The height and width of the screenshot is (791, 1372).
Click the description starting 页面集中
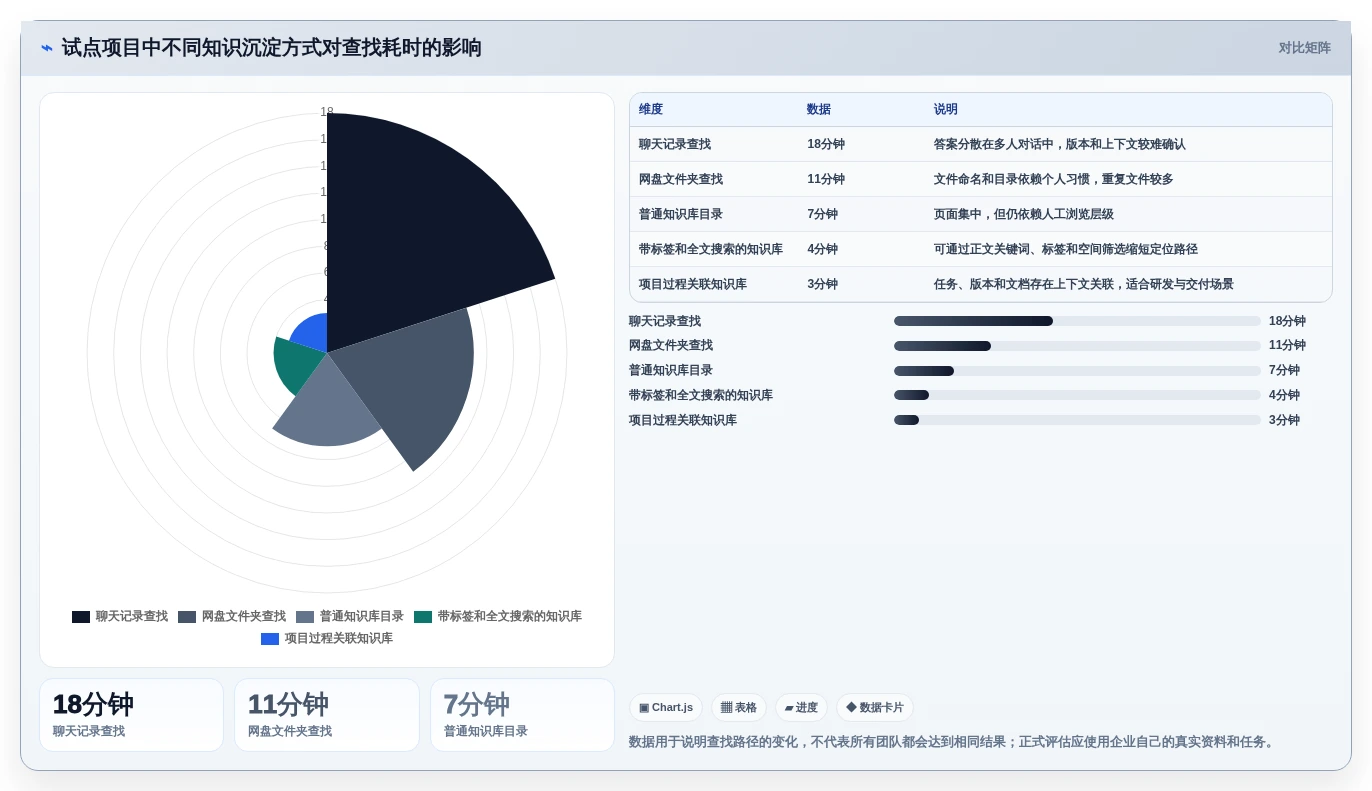tap(1024, 214)
